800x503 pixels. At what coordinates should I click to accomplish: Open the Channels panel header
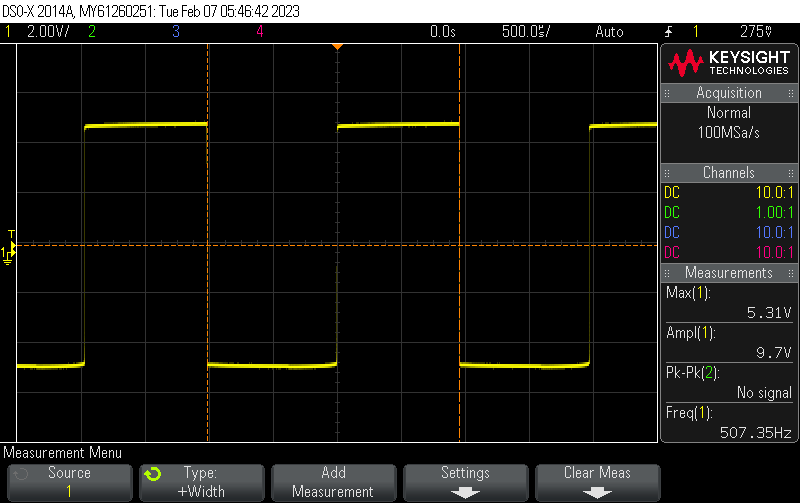coord(729,173)
